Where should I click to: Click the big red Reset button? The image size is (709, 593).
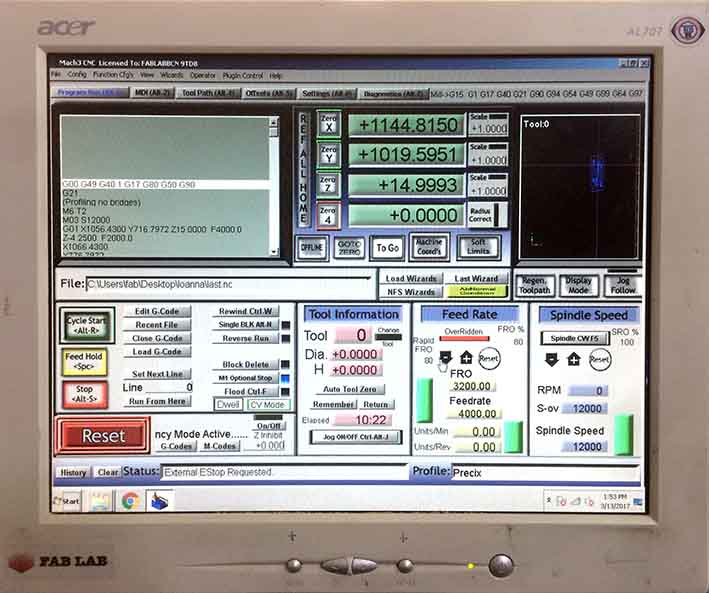click(x=103, y=436)
